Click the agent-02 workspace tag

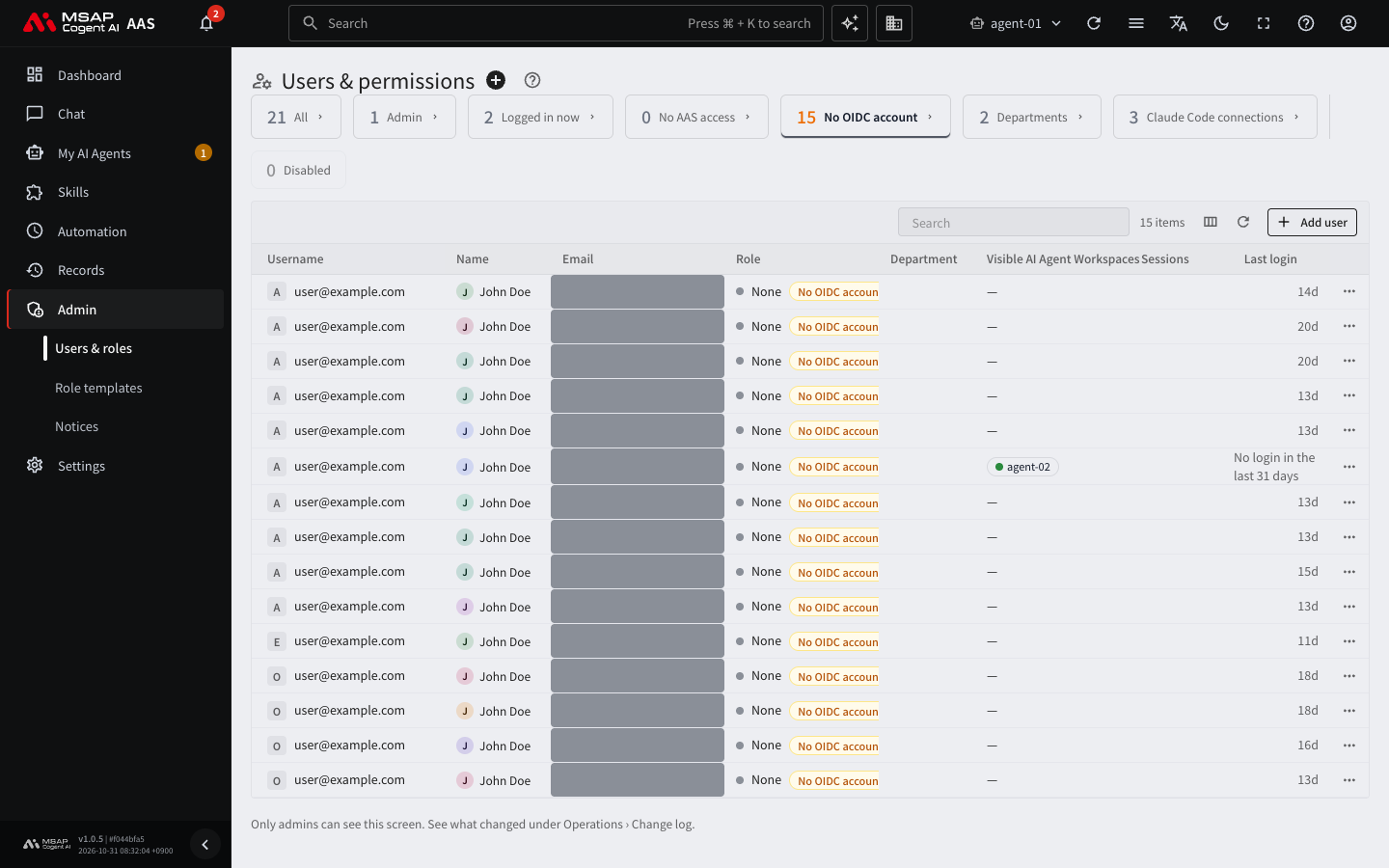click(x=1022, y=467)
